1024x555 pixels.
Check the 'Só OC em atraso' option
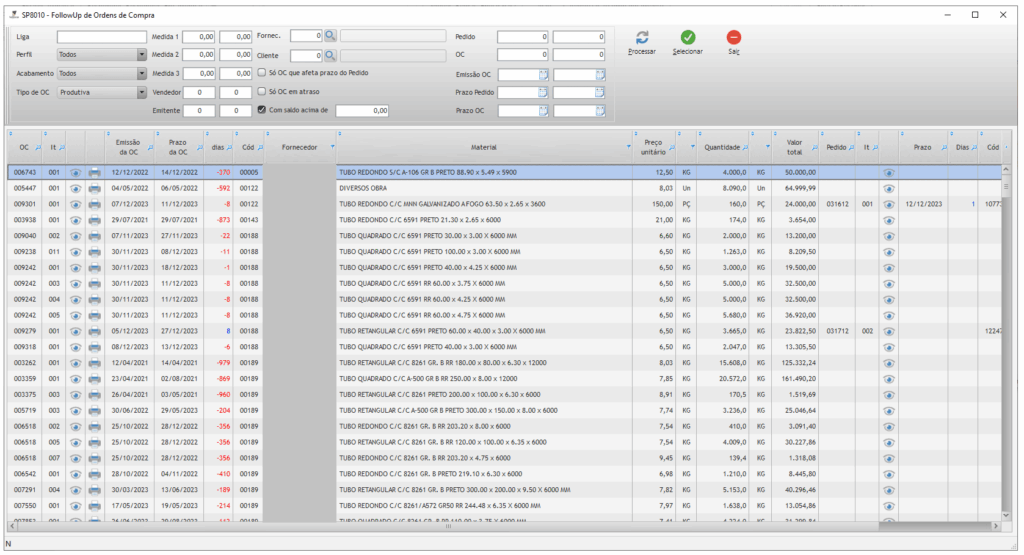pos(262,92)
